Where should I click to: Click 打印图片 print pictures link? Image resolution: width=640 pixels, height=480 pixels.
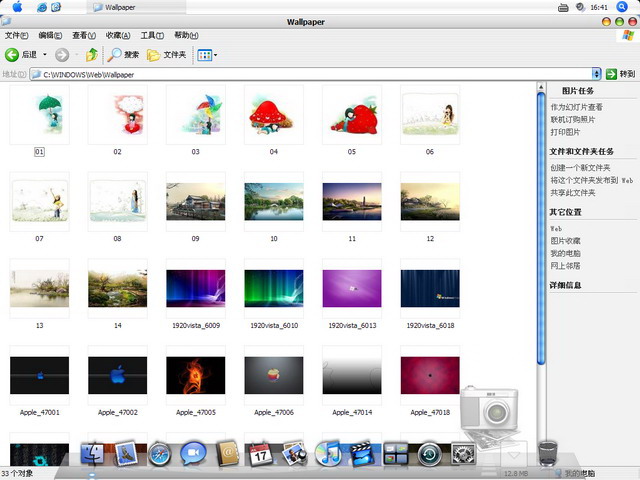click(x=565, y=131)
